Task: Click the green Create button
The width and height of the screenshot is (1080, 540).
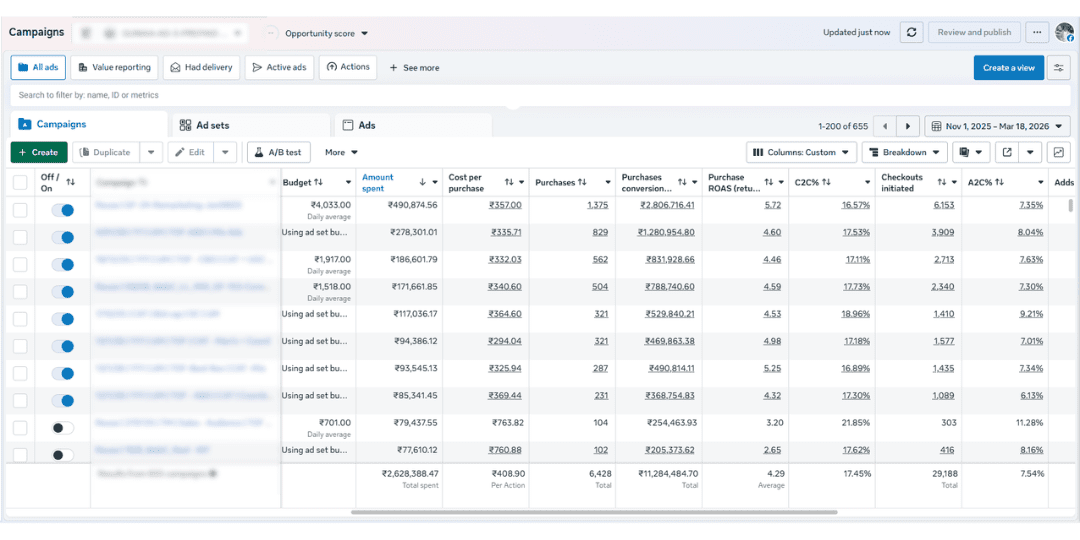Action: point(39,152)
